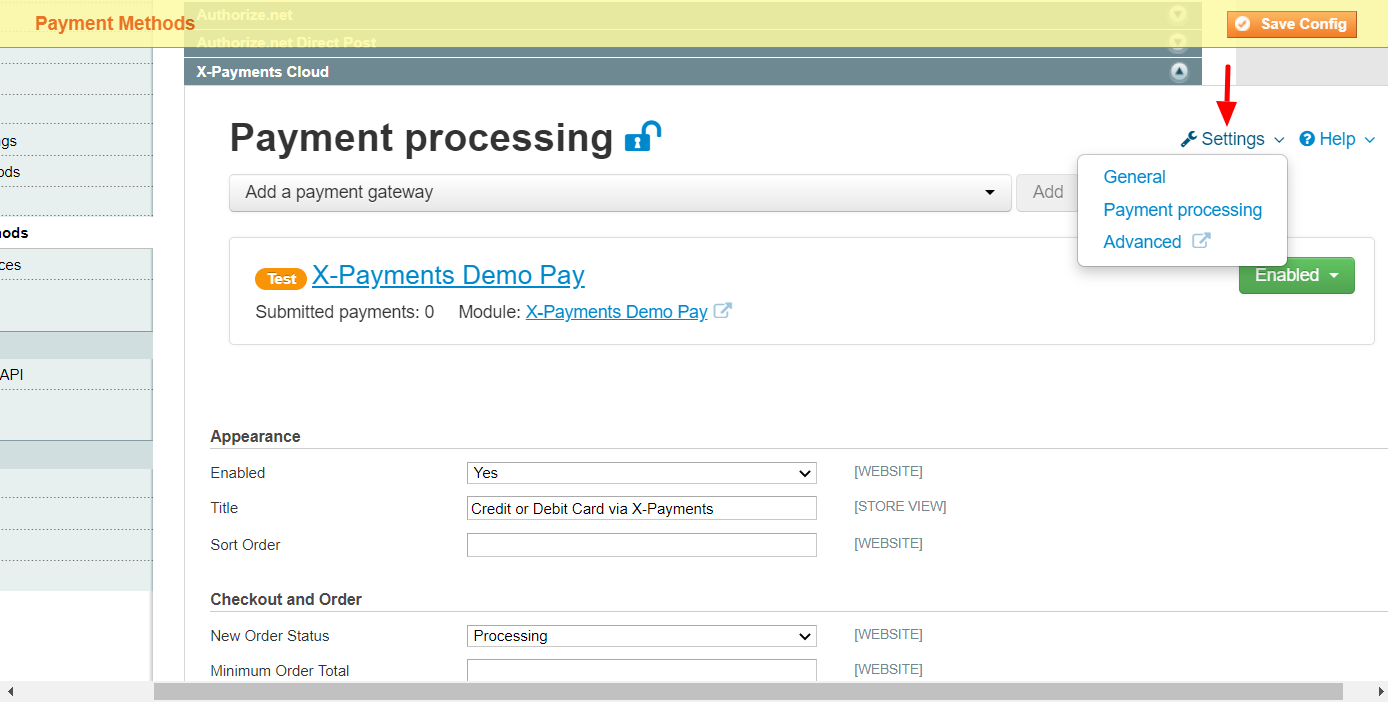Choose General in Settings menu
Screen dimensions: 1388x702
point(1134,177)
